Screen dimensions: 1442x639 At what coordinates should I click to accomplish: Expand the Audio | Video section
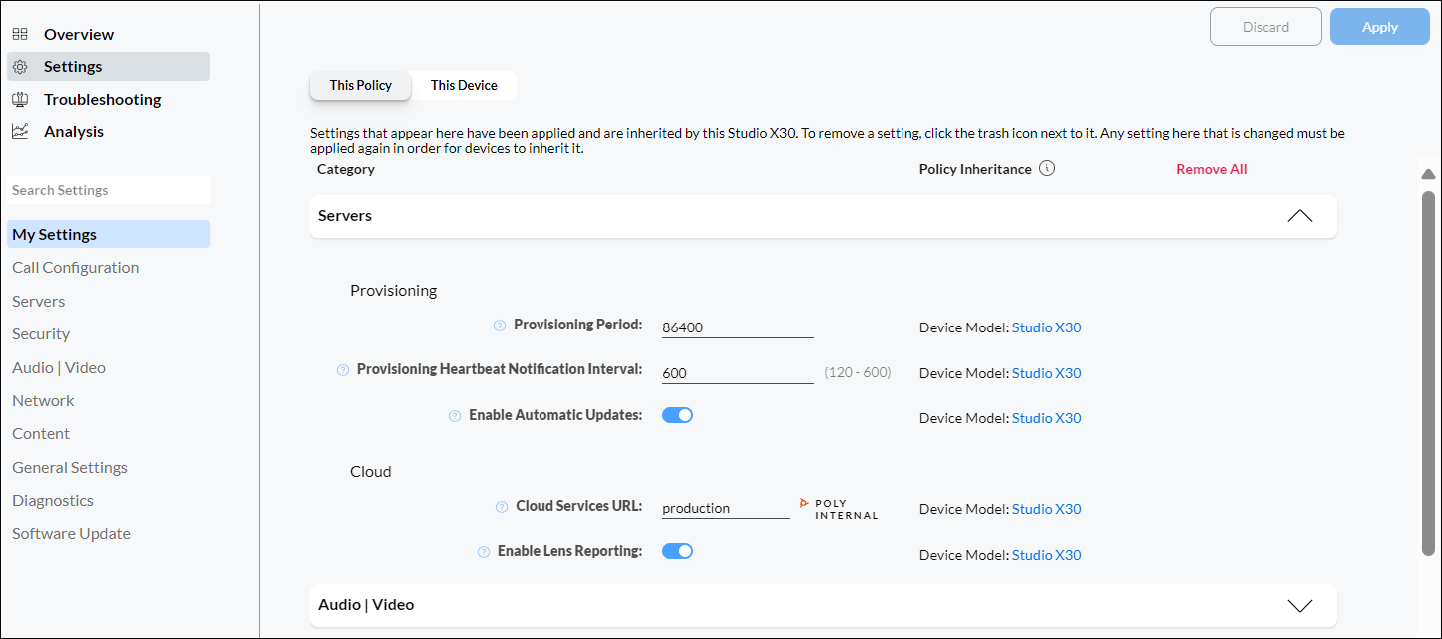1299,604
